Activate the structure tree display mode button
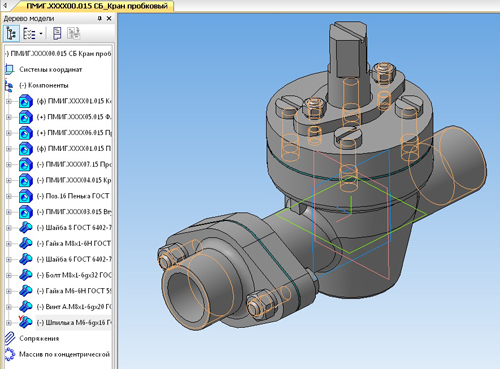The width and height of the screenshot is (500, 369). [x=11, y=34]
